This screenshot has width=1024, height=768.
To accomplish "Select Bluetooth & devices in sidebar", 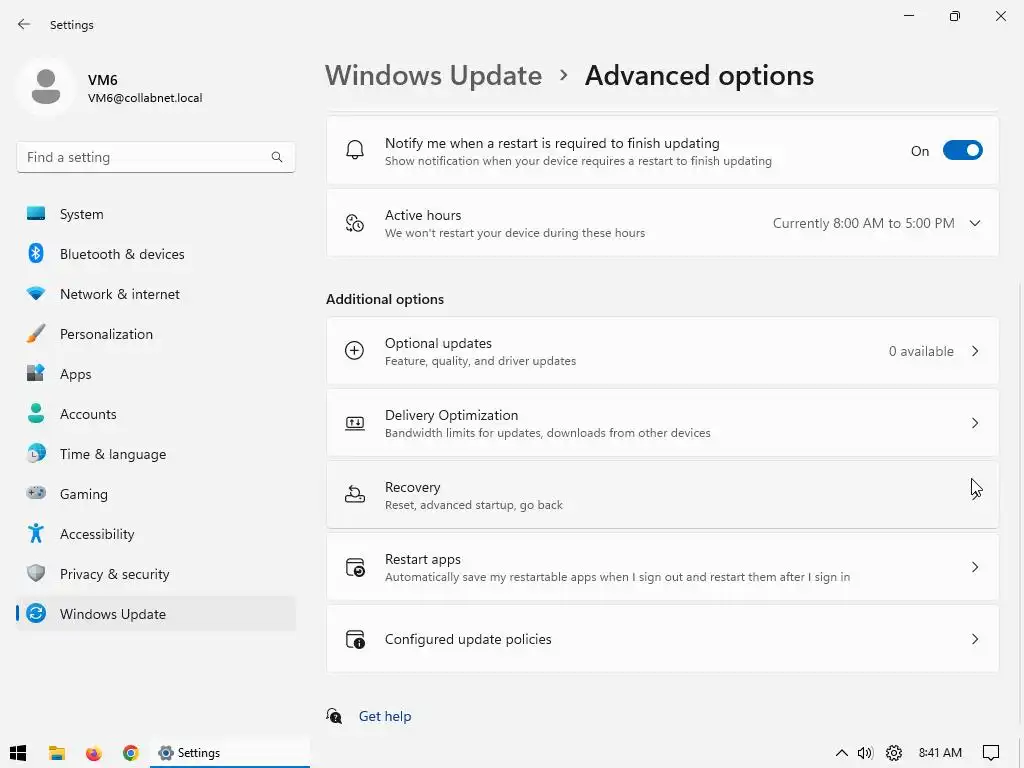I will (155, 253).
